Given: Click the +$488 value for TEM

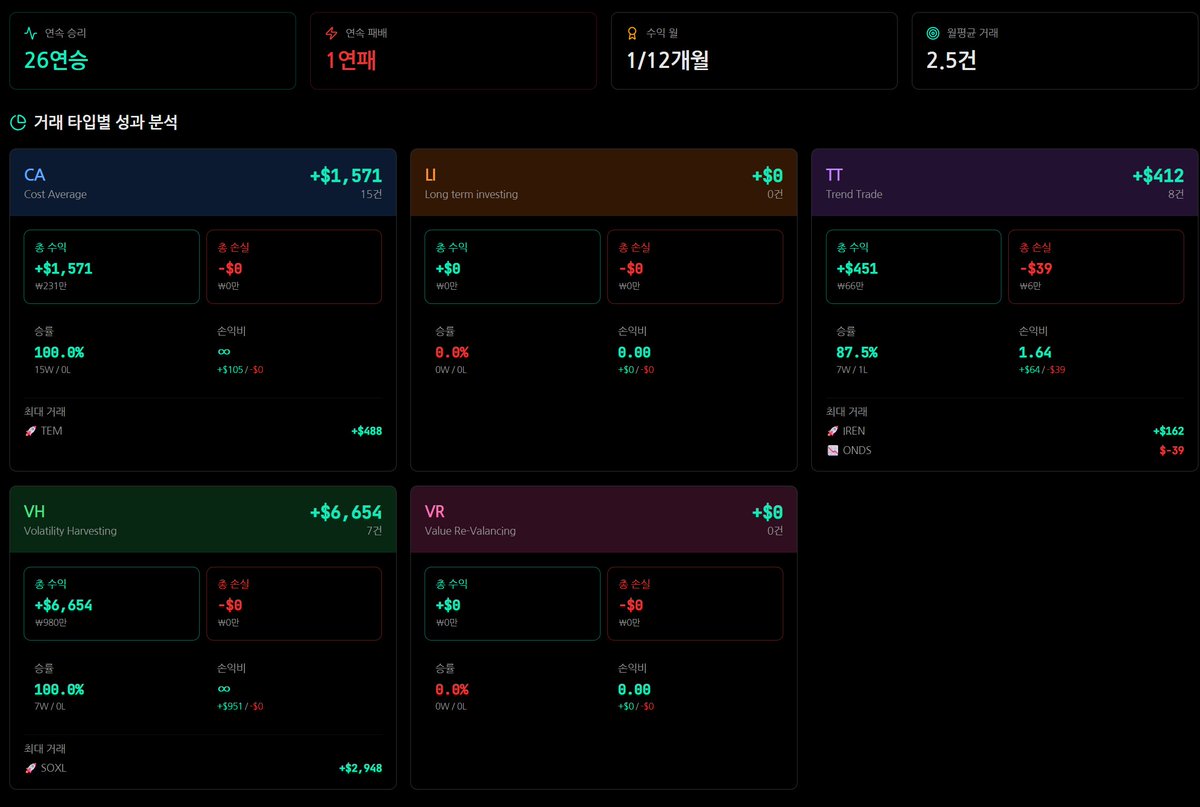Looking at the screenshot, I should point(366,431).
